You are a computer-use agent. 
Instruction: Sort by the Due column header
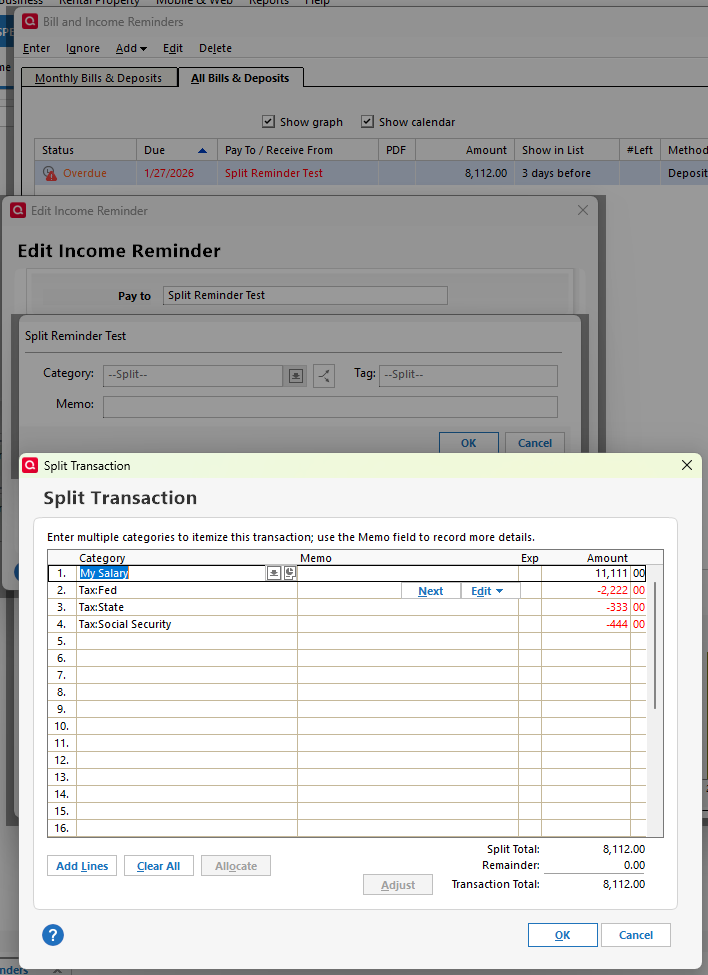pos(176,150)
